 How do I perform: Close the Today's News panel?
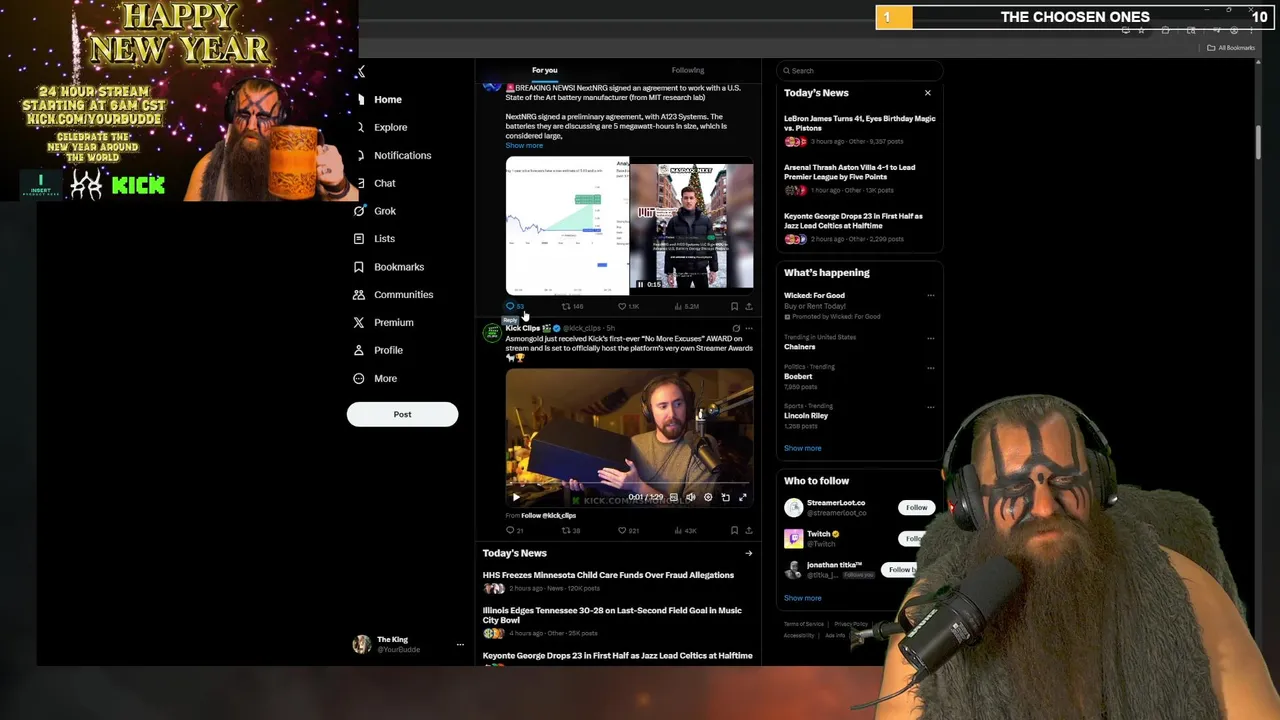(927, 93)
